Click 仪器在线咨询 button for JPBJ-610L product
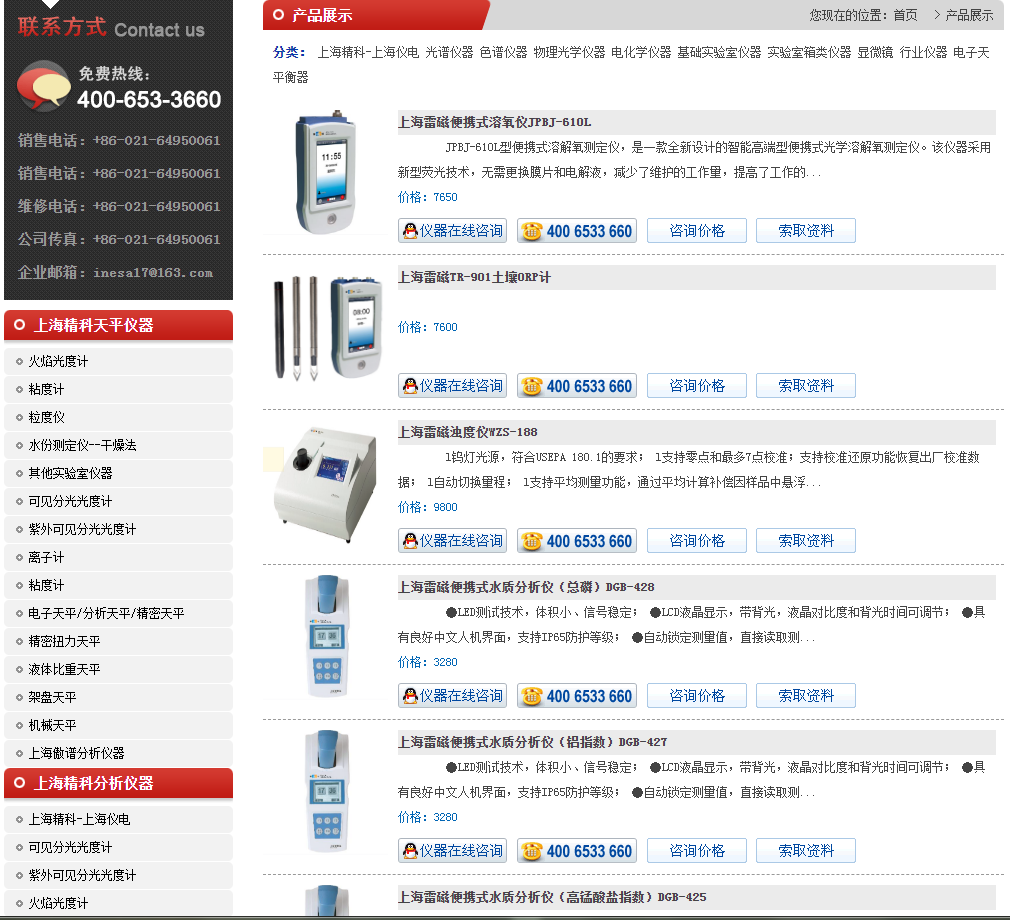Screen dimensions: 1010x920 coord(452,231)
